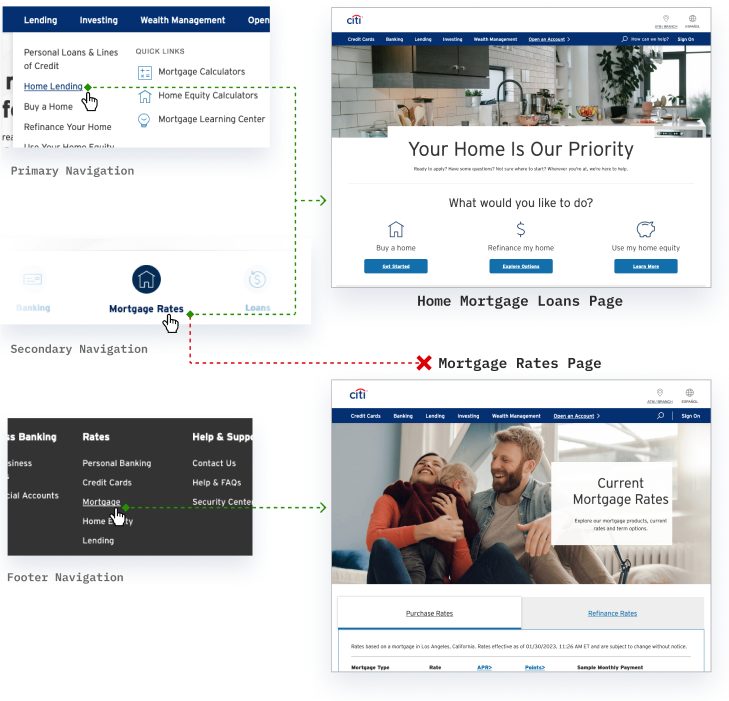
Task: Click the Buy a home house icon
Action: (x=396, y=229)
